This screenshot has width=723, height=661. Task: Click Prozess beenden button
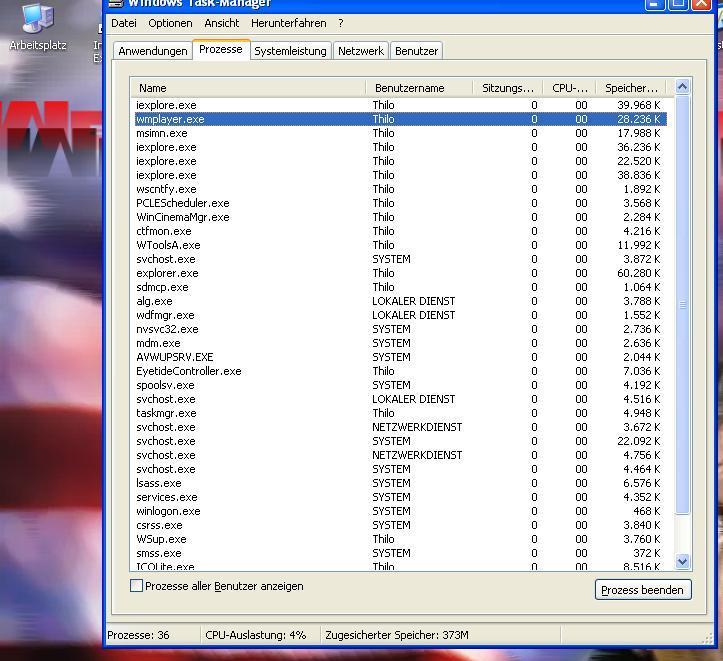point(643,590)
